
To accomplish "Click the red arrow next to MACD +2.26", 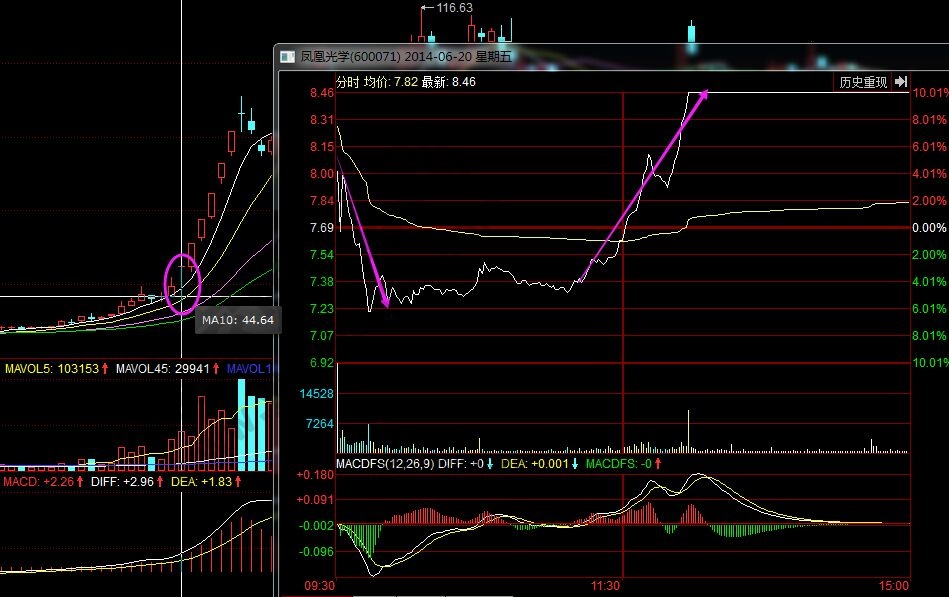I will tap(81, 482).
